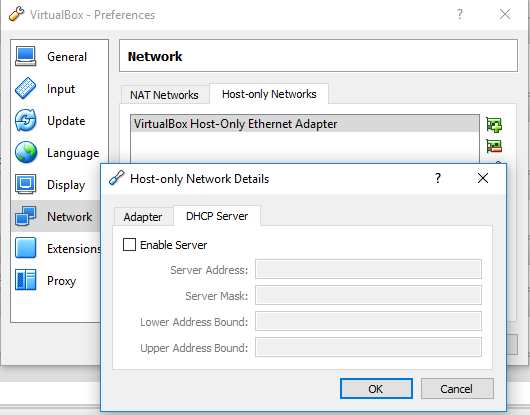530x415 pixels.
Task: Switch to the Adapter tab
Action: coord(143,217)
